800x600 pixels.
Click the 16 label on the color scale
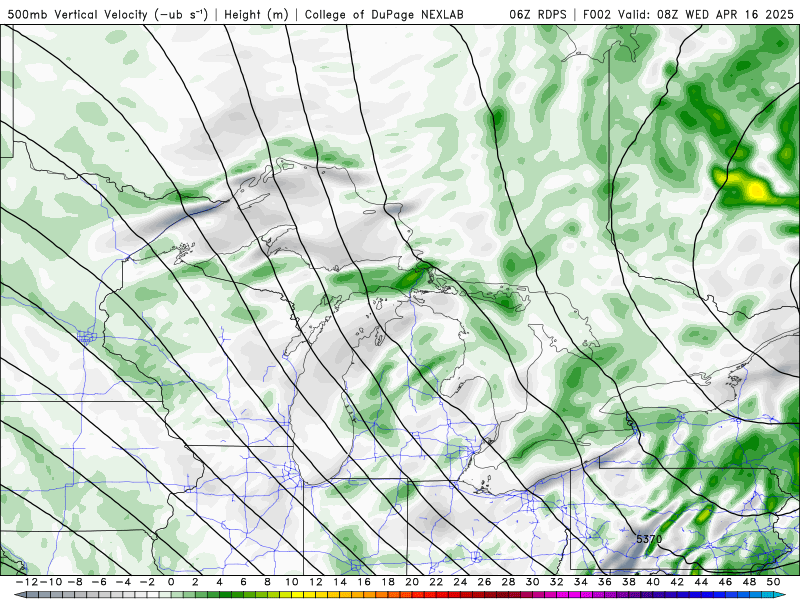(364, 582)
